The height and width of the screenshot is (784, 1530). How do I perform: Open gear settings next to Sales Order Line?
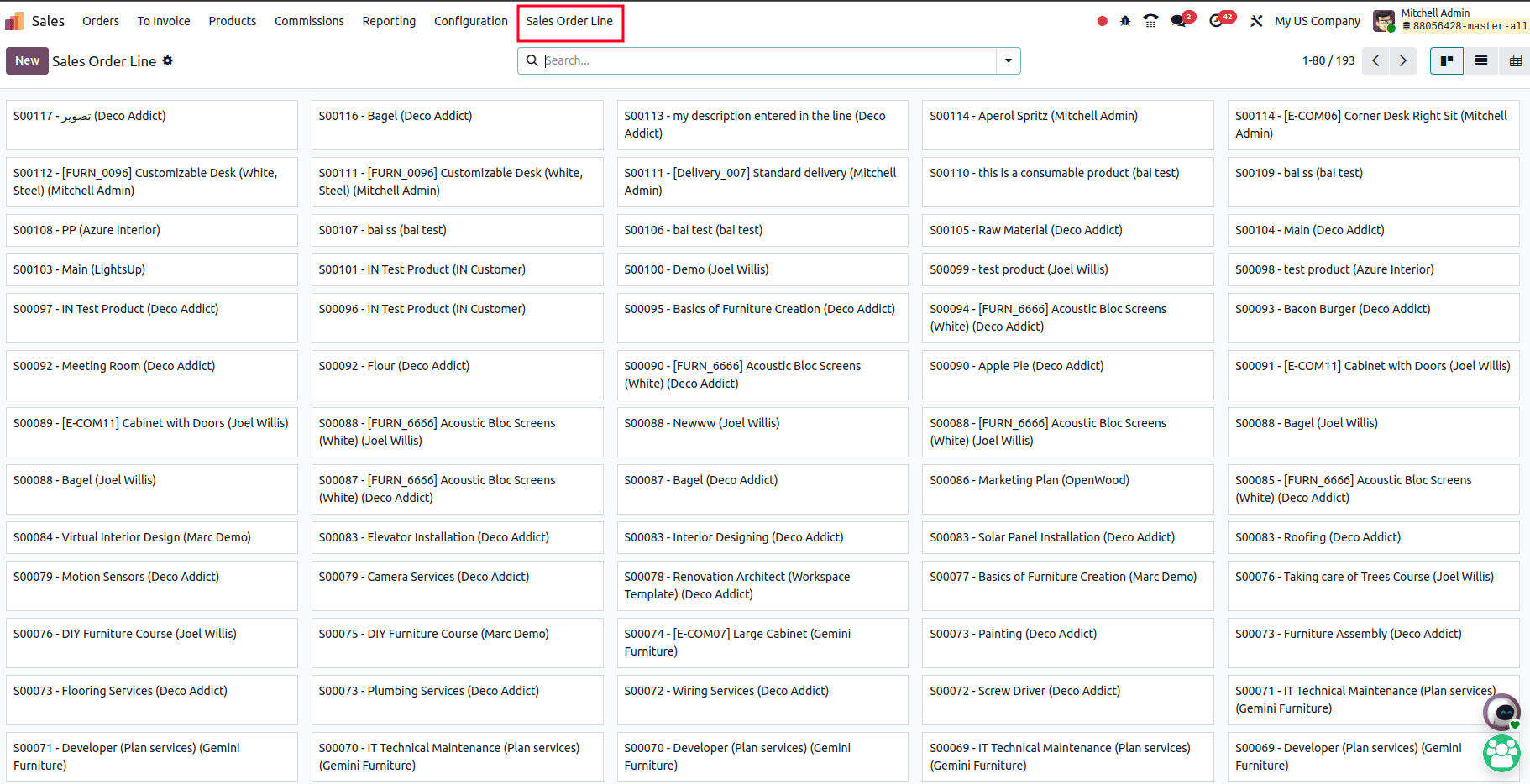click(x=168, y=60)
